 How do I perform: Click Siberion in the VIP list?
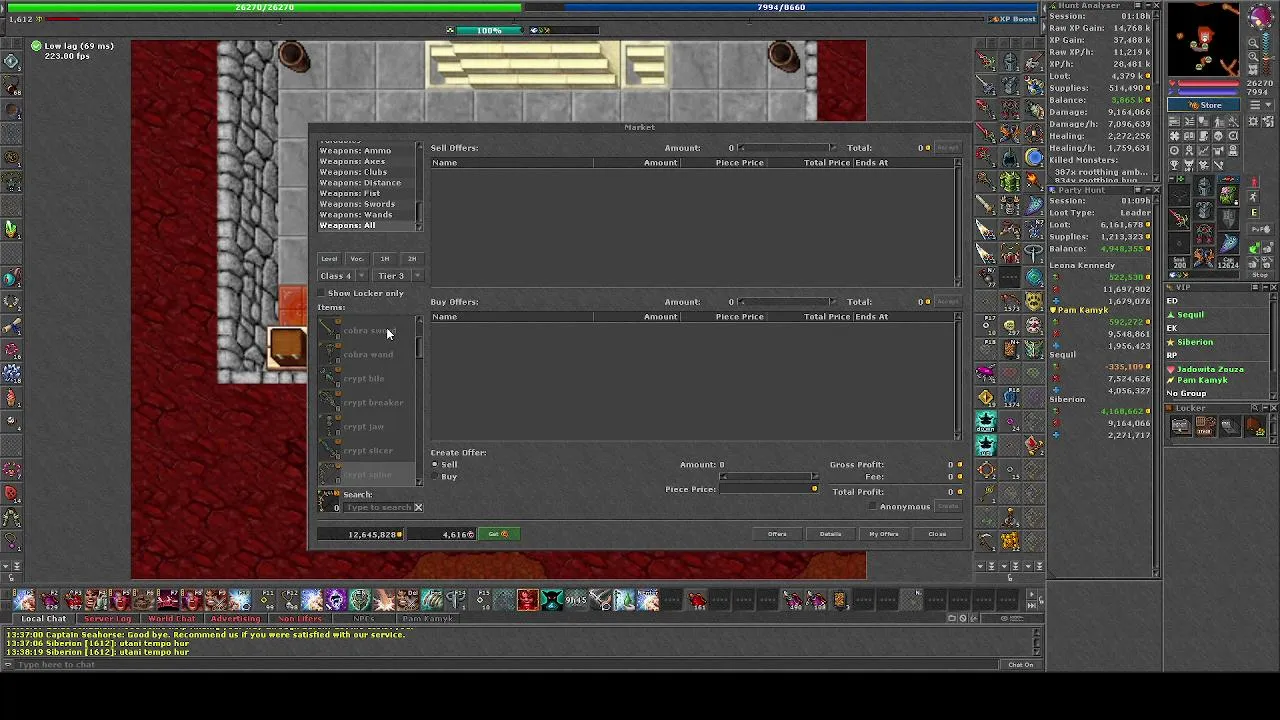(x=1195, y=343)
